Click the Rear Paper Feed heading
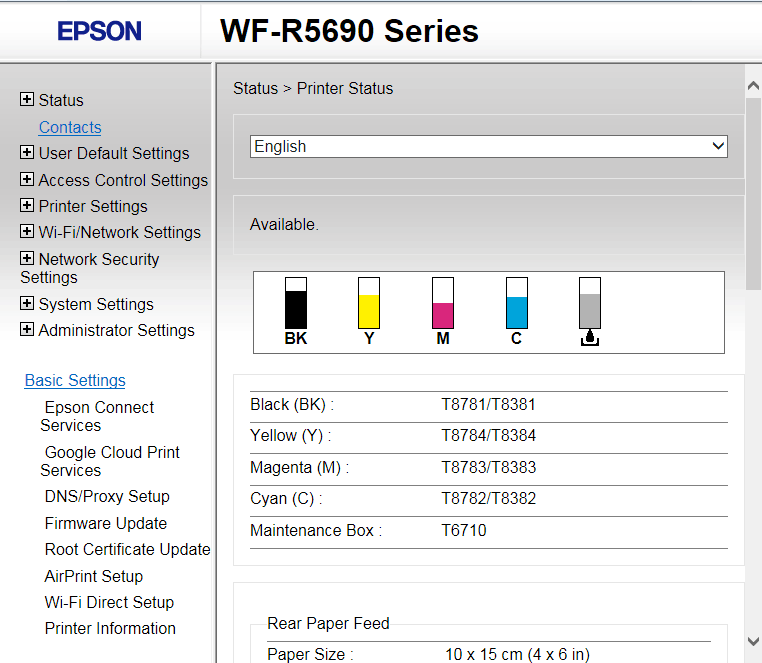The height and width of the screenshot is (663, 762). click(328, 623)
